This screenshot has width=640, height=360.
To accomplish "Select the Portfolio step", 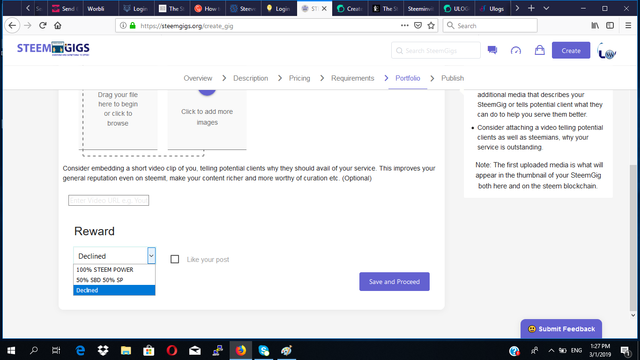I will 407,78.
